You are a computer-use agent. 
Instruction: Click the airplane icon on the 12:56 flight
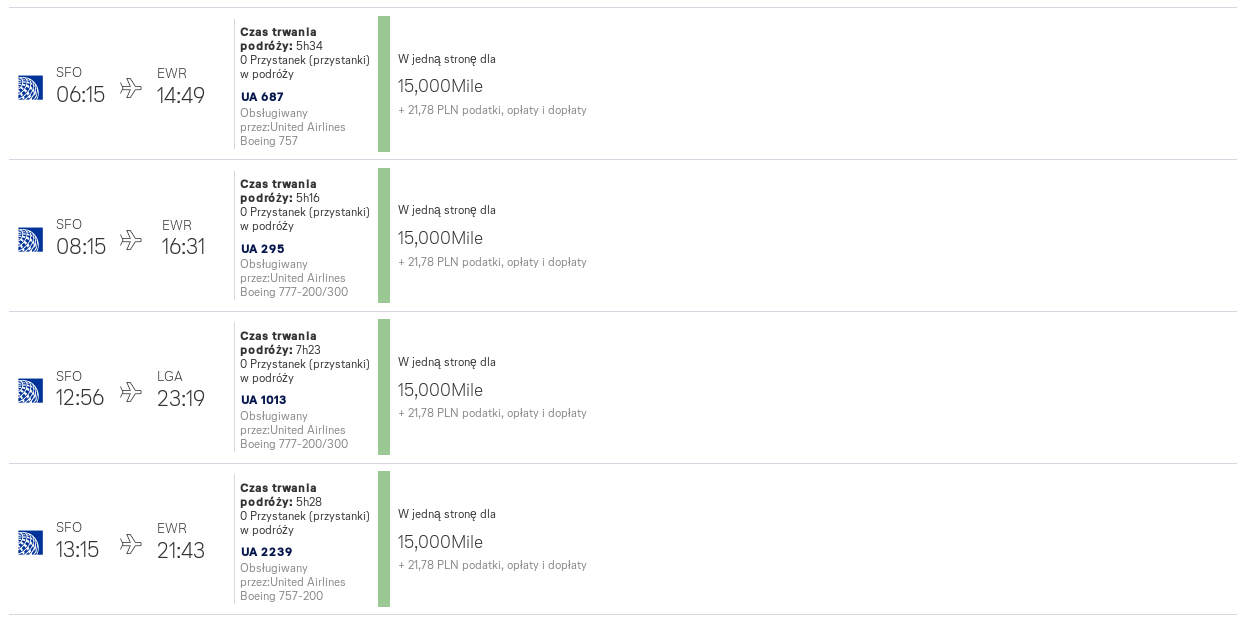[131, 392]
